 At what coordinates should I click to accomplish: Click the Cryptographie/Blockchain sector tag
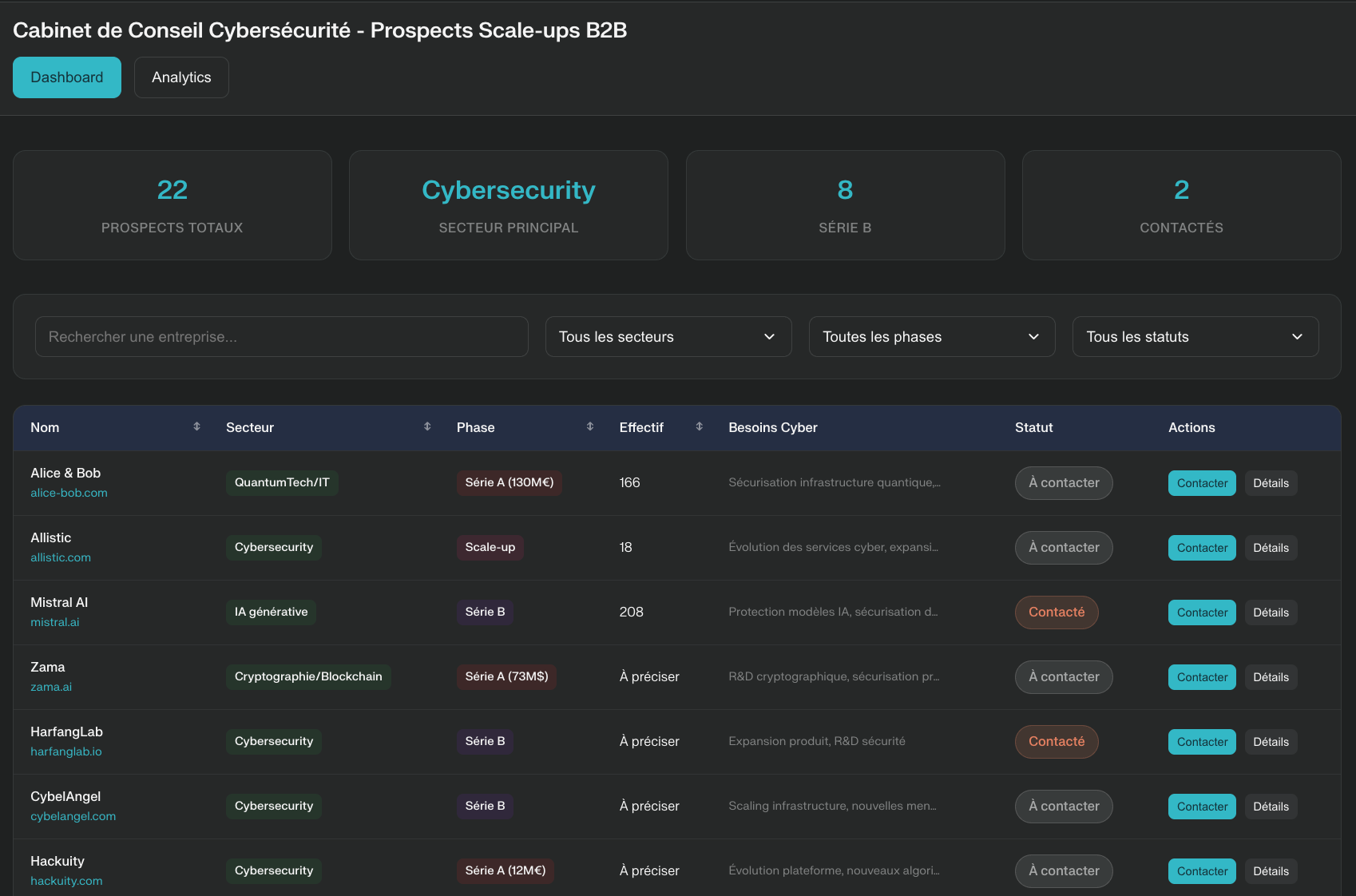[x=308, y=677]
